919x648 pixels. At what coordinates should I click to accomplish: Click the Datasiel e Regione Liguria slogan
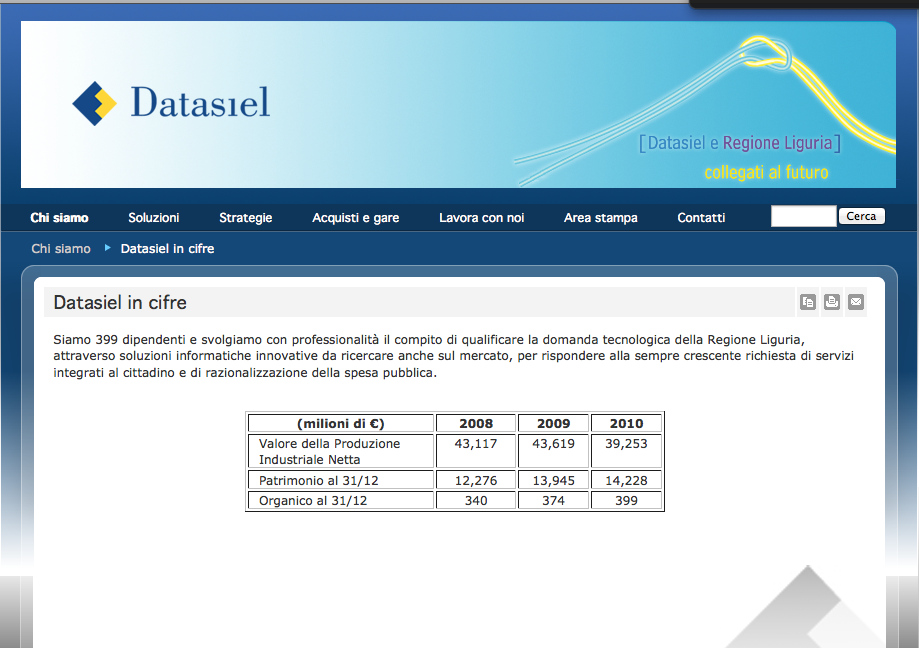(x=740, y=143)
